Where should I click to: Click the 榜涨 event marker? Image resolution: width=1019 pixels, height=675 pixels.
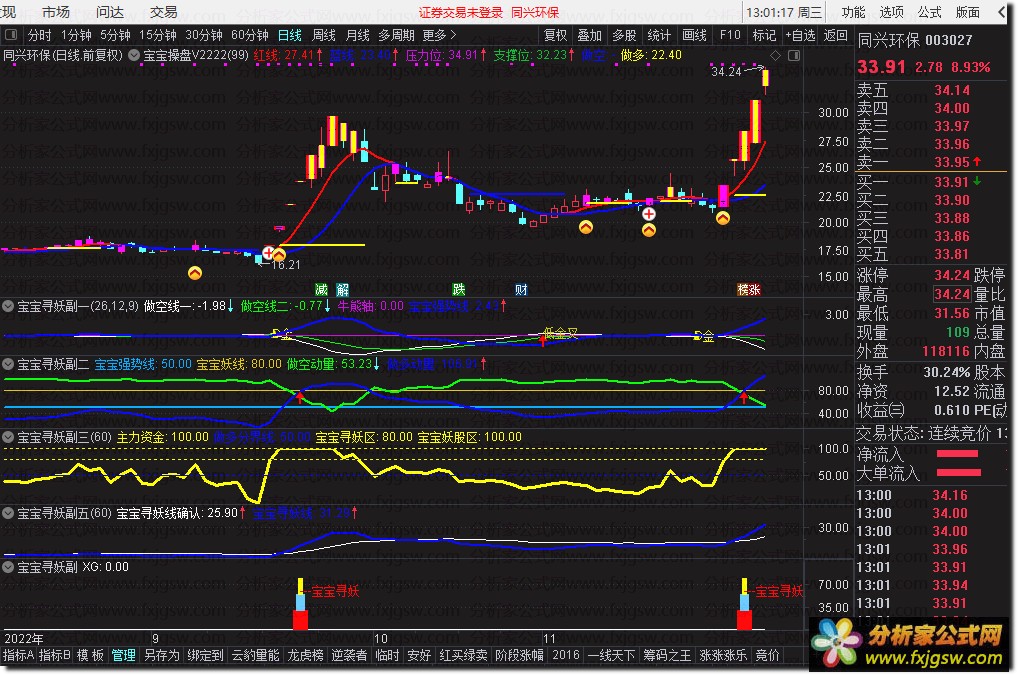pos(749,289)
